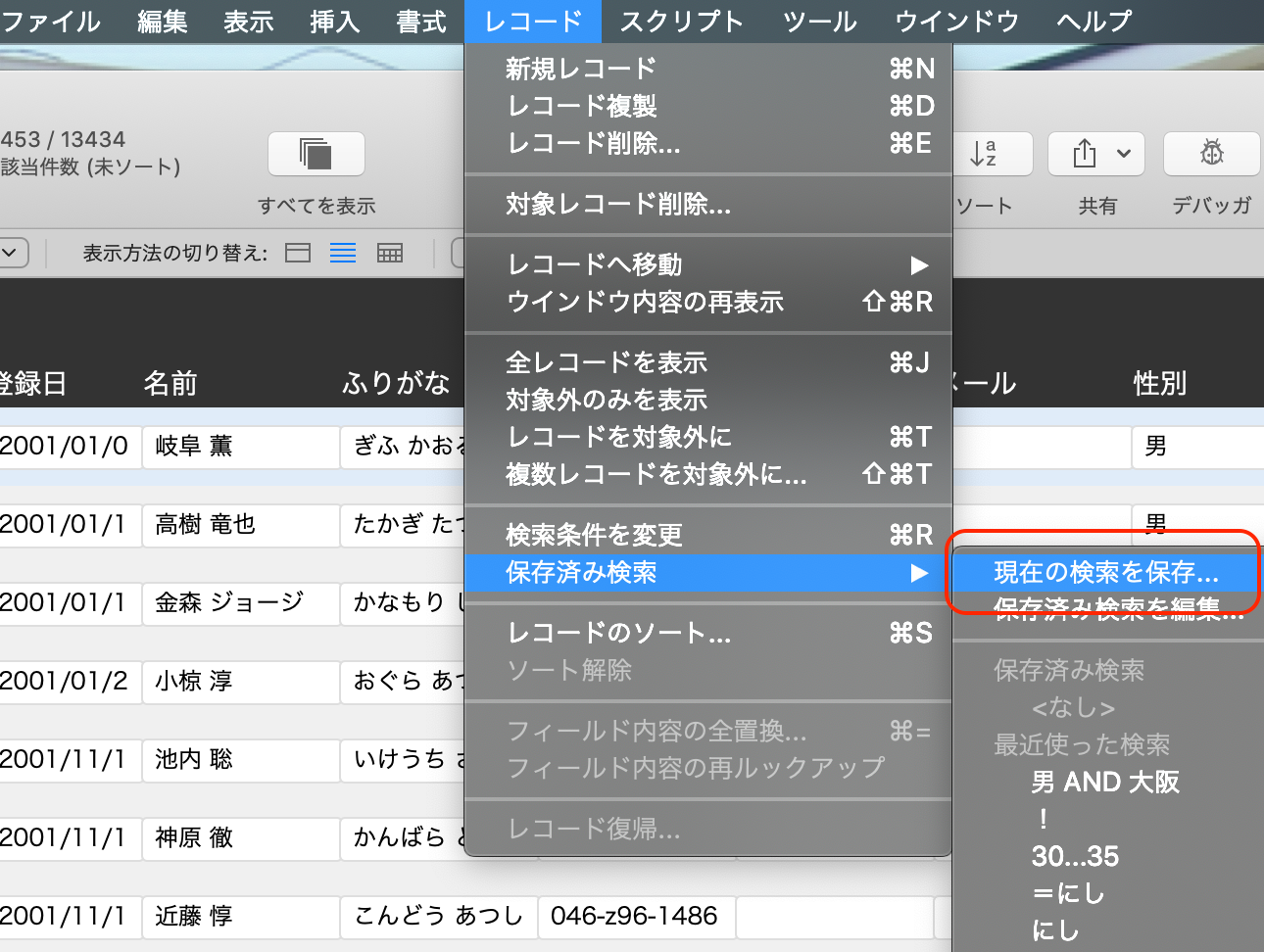The height and width of the screenshot is (952, 1264).
Task: Click date field 2001/01/2 for 小椋 淳
Action: [x=70, y=682]
